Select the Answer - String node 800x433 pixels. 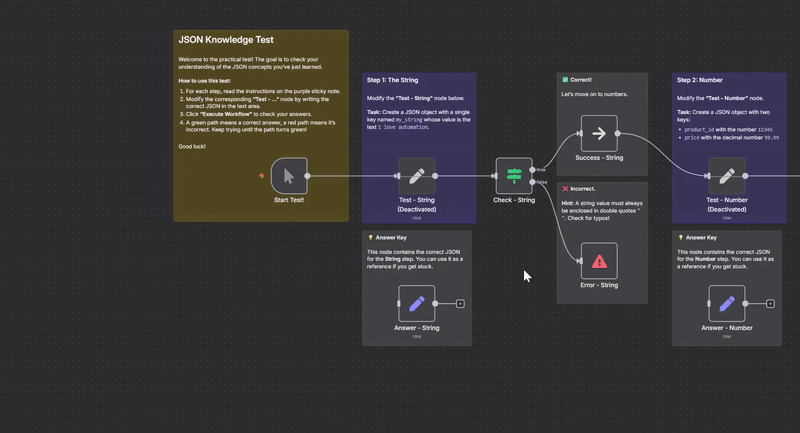(417, 303)
